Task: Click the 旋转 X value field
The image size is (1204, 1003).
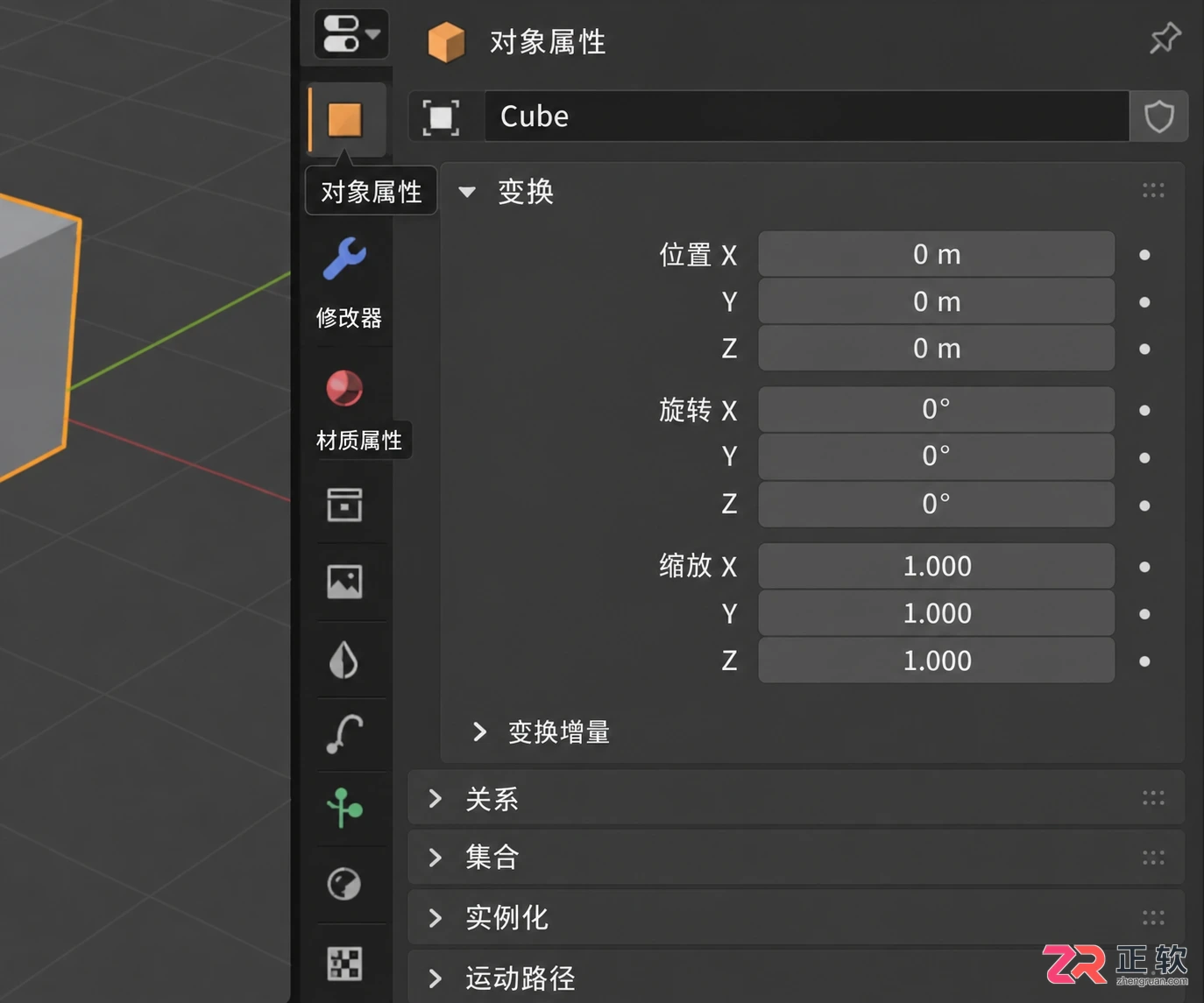Action: click(x=936, y=409)
